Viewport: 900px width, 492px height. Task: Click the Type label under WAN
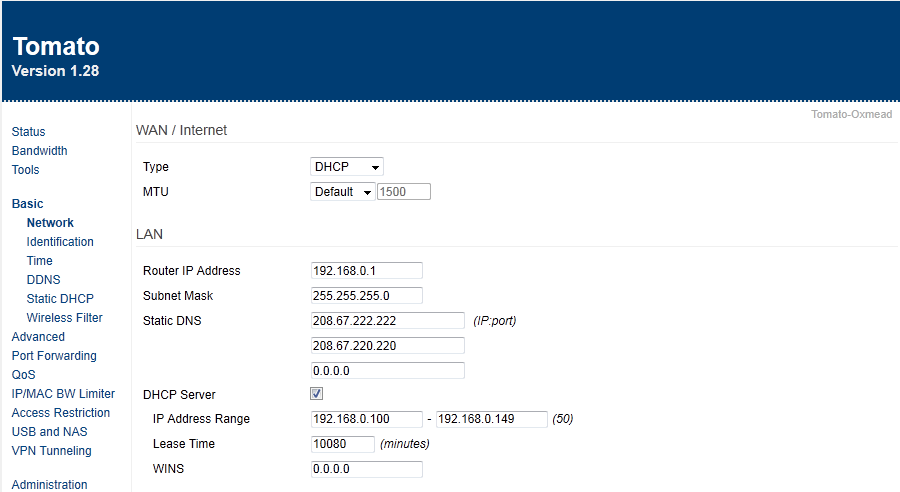coord(156,166)
